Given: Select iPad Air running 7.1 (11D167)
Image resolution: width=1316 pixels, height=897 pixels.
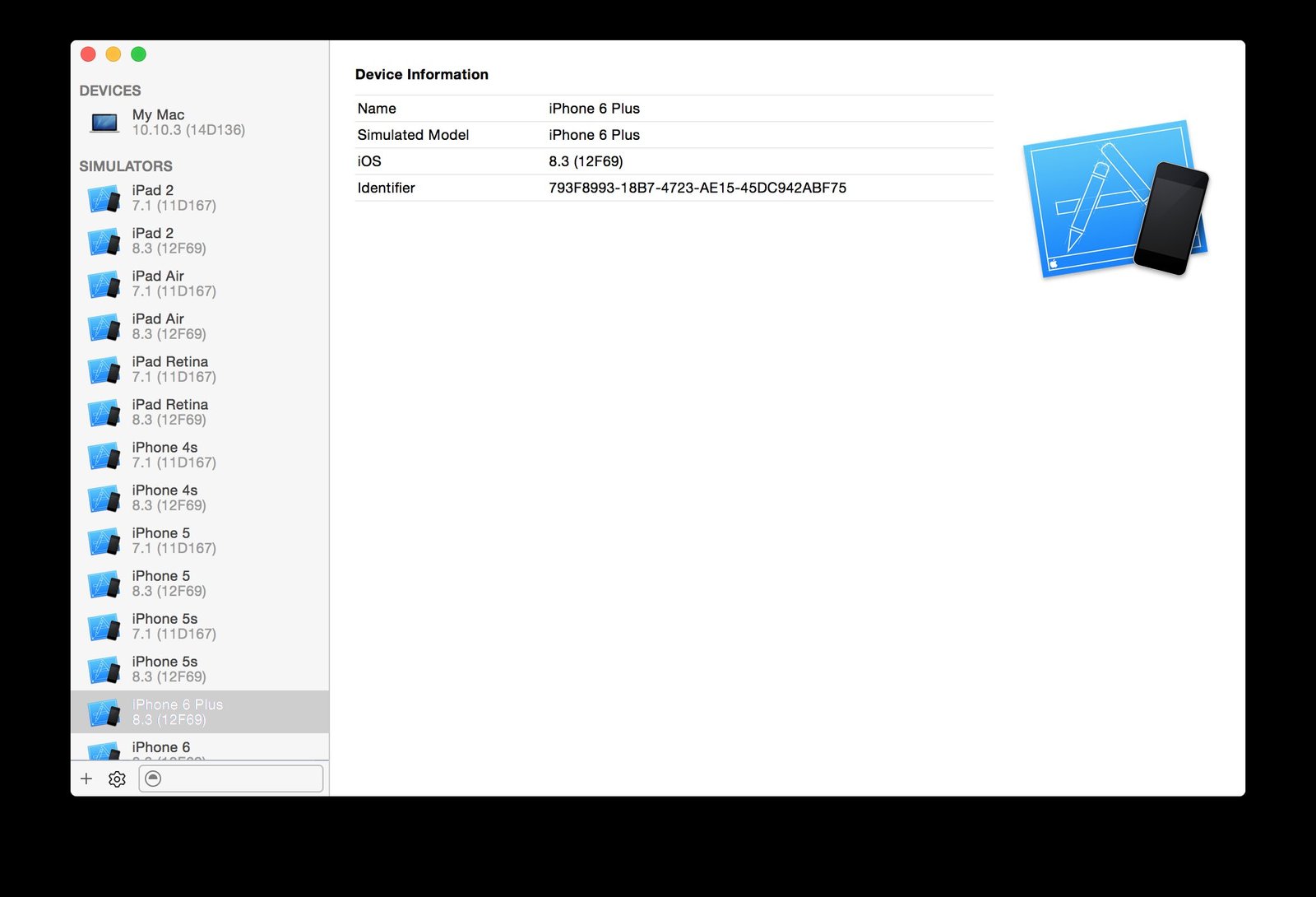Looking at the screenshot, I should (173, 283).
